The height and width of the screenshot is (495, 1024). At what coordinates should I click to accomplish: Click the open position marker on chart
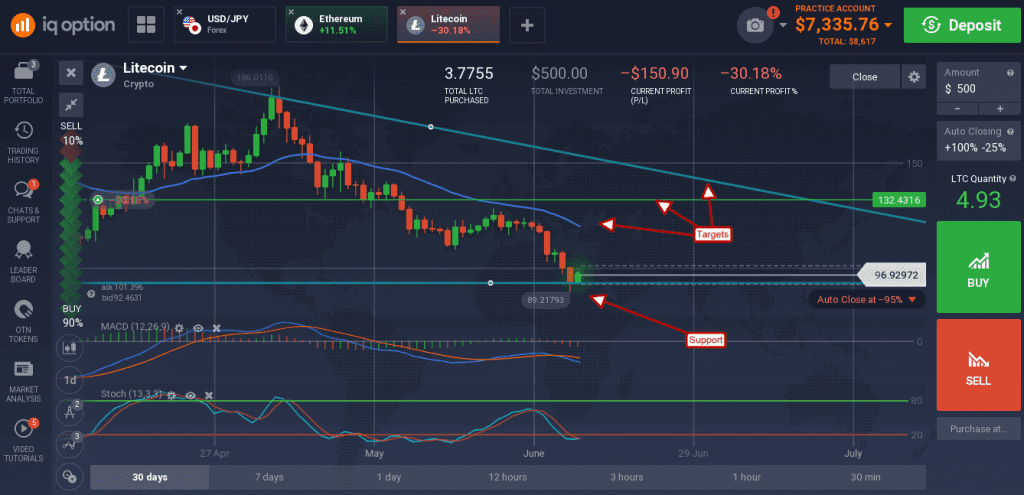97,199
